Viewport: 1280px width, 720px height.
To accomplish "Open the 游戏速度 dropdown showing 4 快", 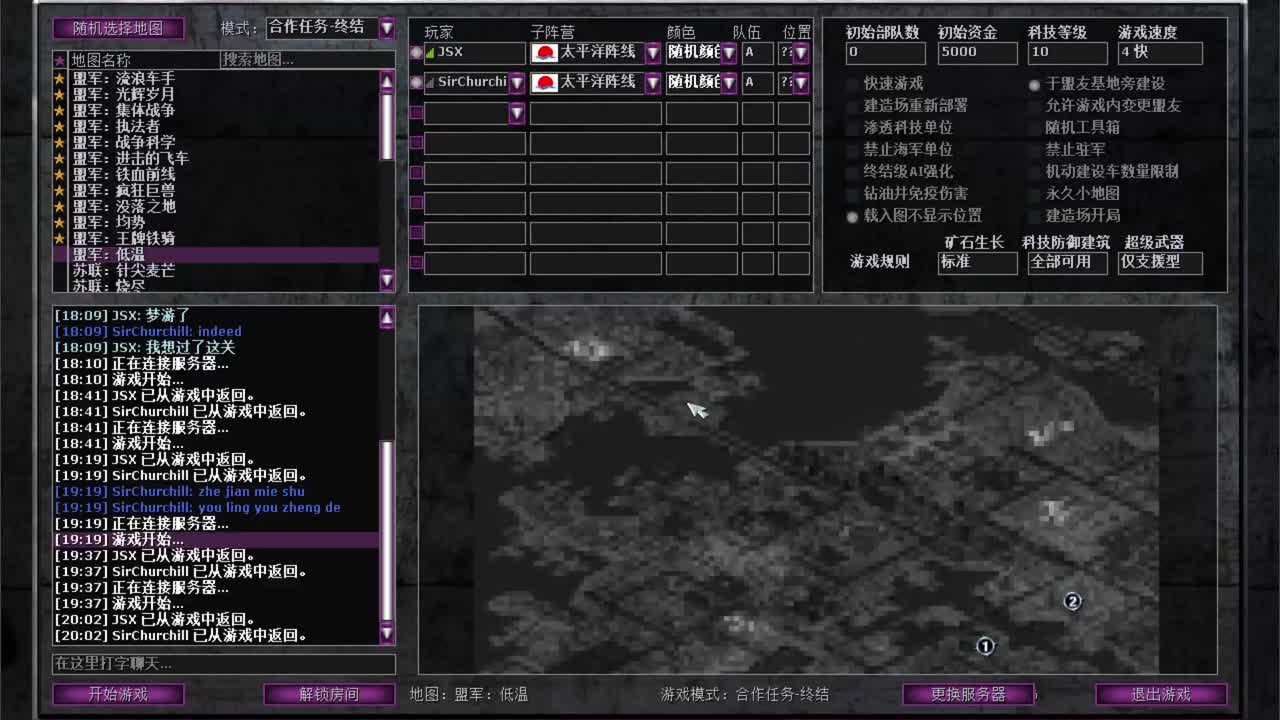I will tap(1160, 52).
